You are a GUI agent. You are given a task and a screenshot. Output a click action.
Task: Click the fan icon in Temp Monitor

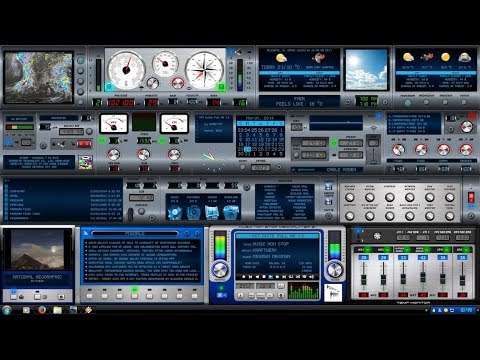click(377, 236)
